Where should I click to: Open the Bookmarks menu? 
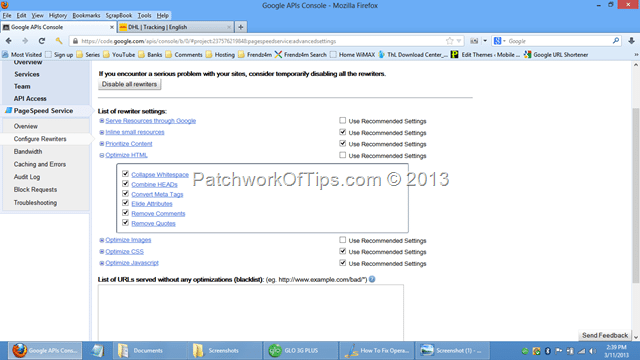86,15
